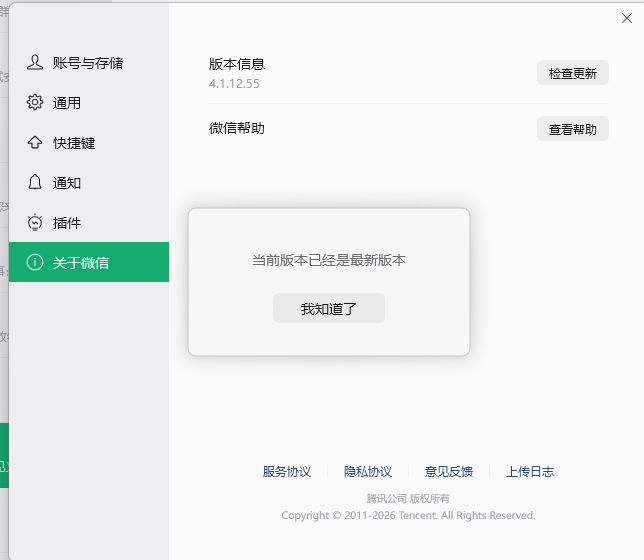Open the 账号与存储 settings section
This screenshot has width=644, height=560.
pos(89,63)
